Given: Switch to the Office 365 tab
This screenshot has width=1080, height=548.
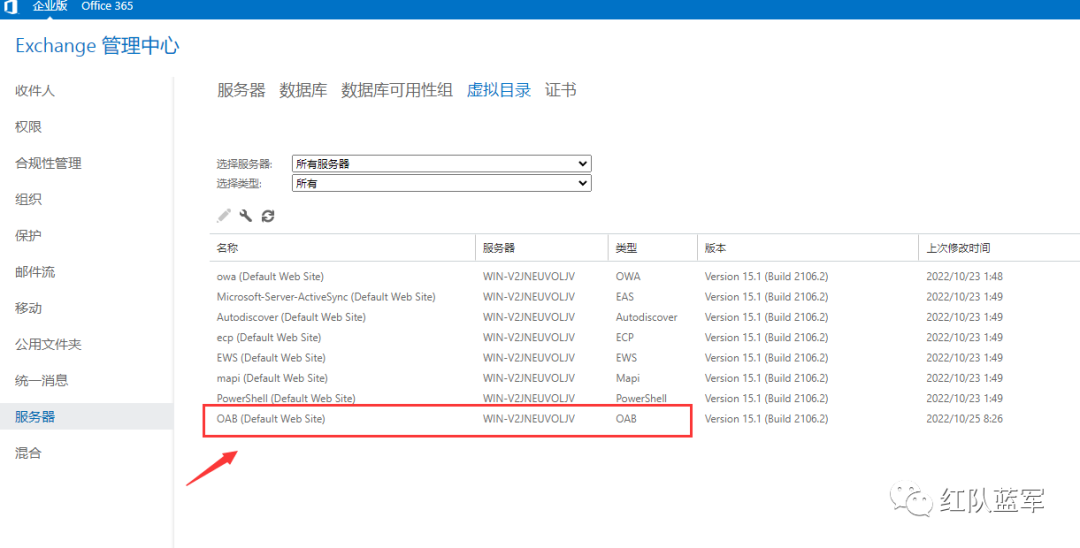Looking at the screenshot, I should (107, 6).
